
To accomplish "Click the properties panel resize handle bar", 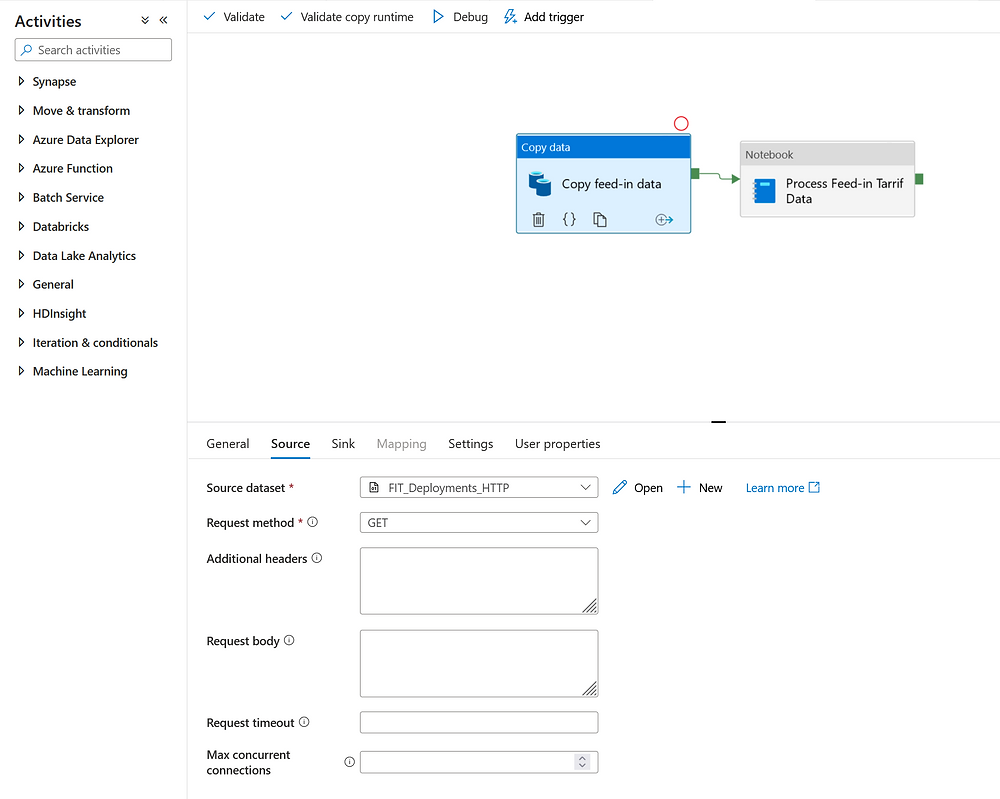I will click(x=719, y=421).
